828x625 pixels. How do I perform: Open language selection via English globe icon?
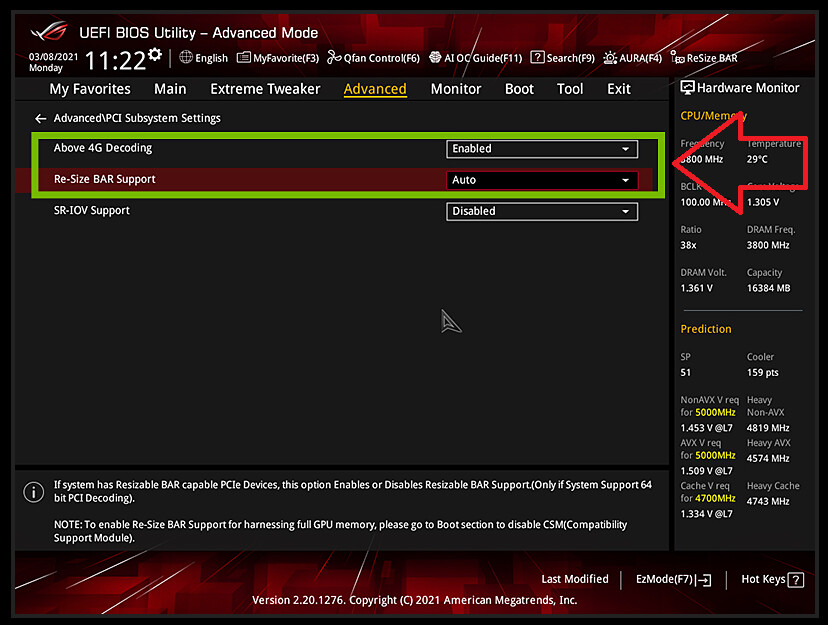tap(204, 58)
